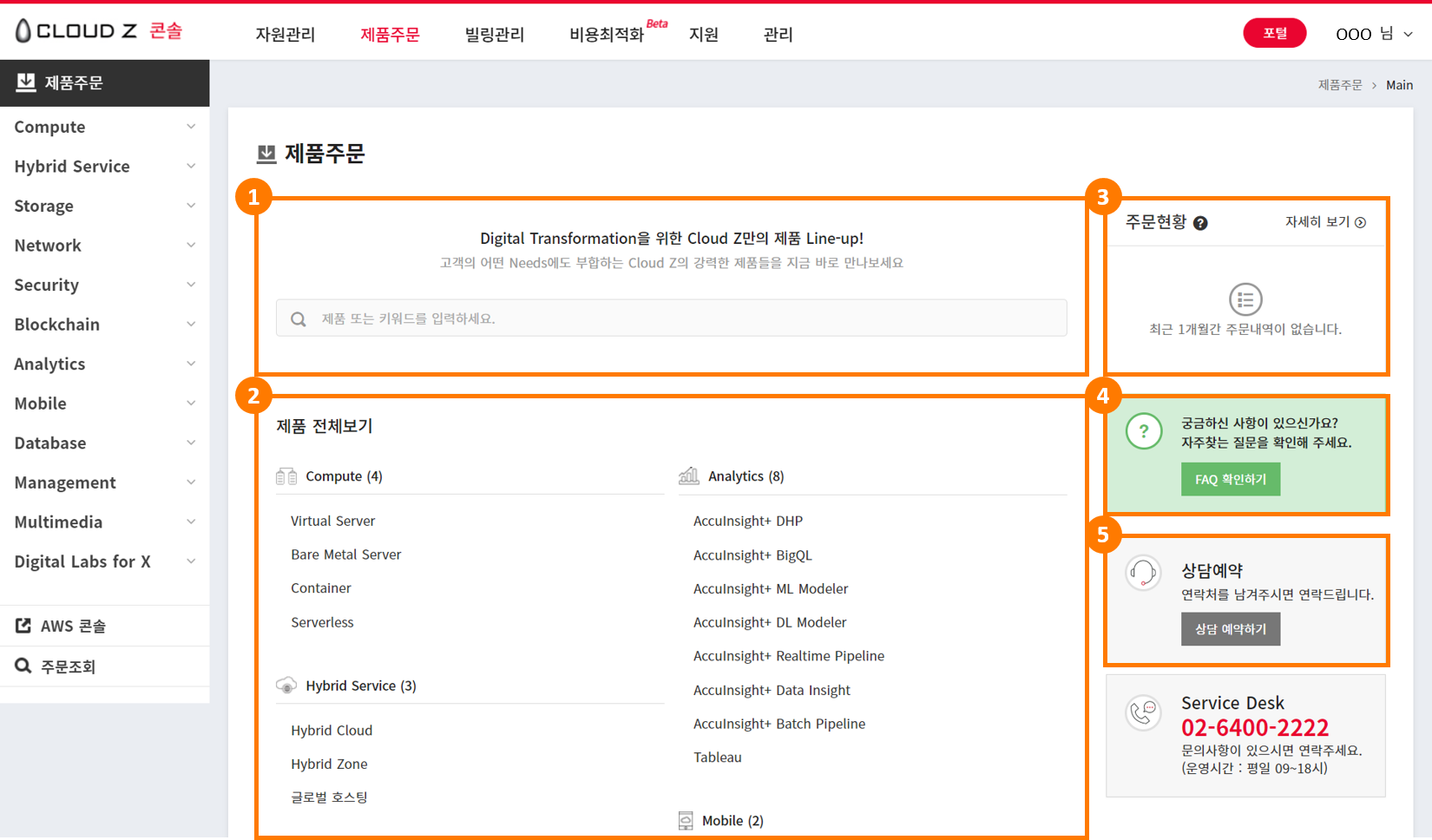Open the 관리 top menu
The height and width of the screenshot is (840, 1432).
778,34
